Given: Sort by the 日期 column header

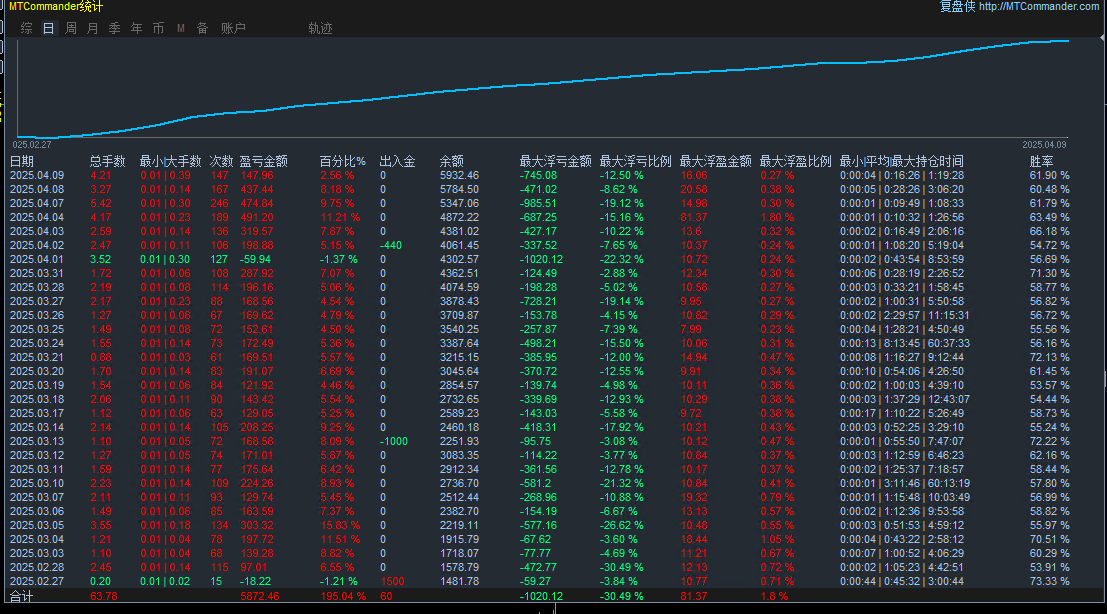Looking at the screenshot, I should click(x=22, y=162).
